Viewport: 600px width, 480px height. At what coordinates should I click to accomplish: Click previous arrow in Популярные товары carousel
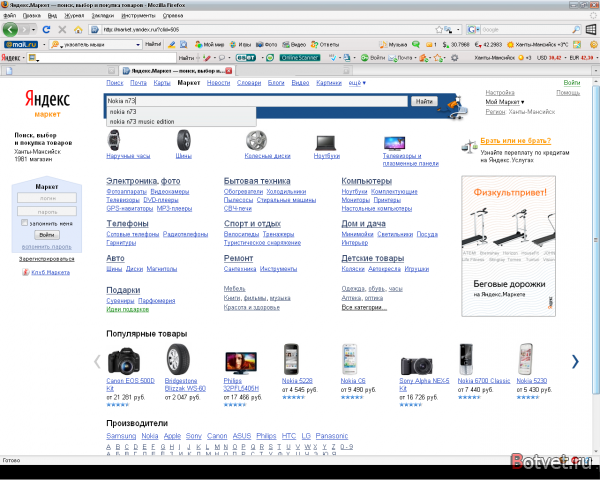(x=97, y=361)
